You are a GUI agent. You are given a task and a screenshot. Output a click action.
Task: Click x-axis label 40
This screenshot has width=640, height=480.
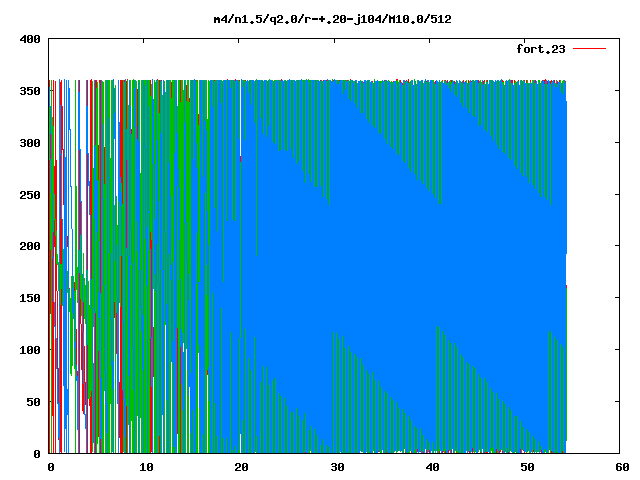[x=432, y=467]
